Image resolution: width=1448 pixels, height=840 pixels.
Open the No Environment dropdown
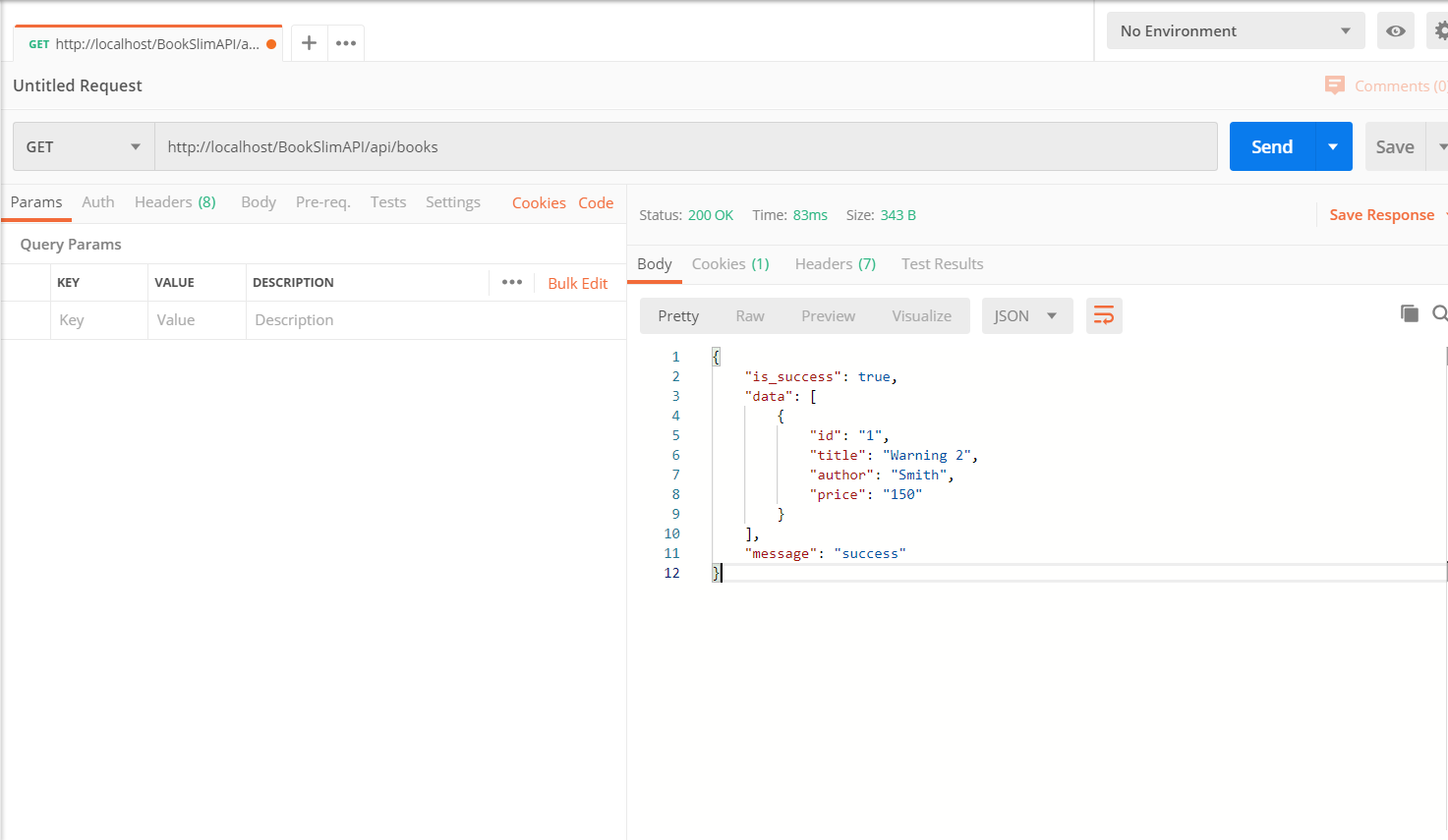[1236, 30]
